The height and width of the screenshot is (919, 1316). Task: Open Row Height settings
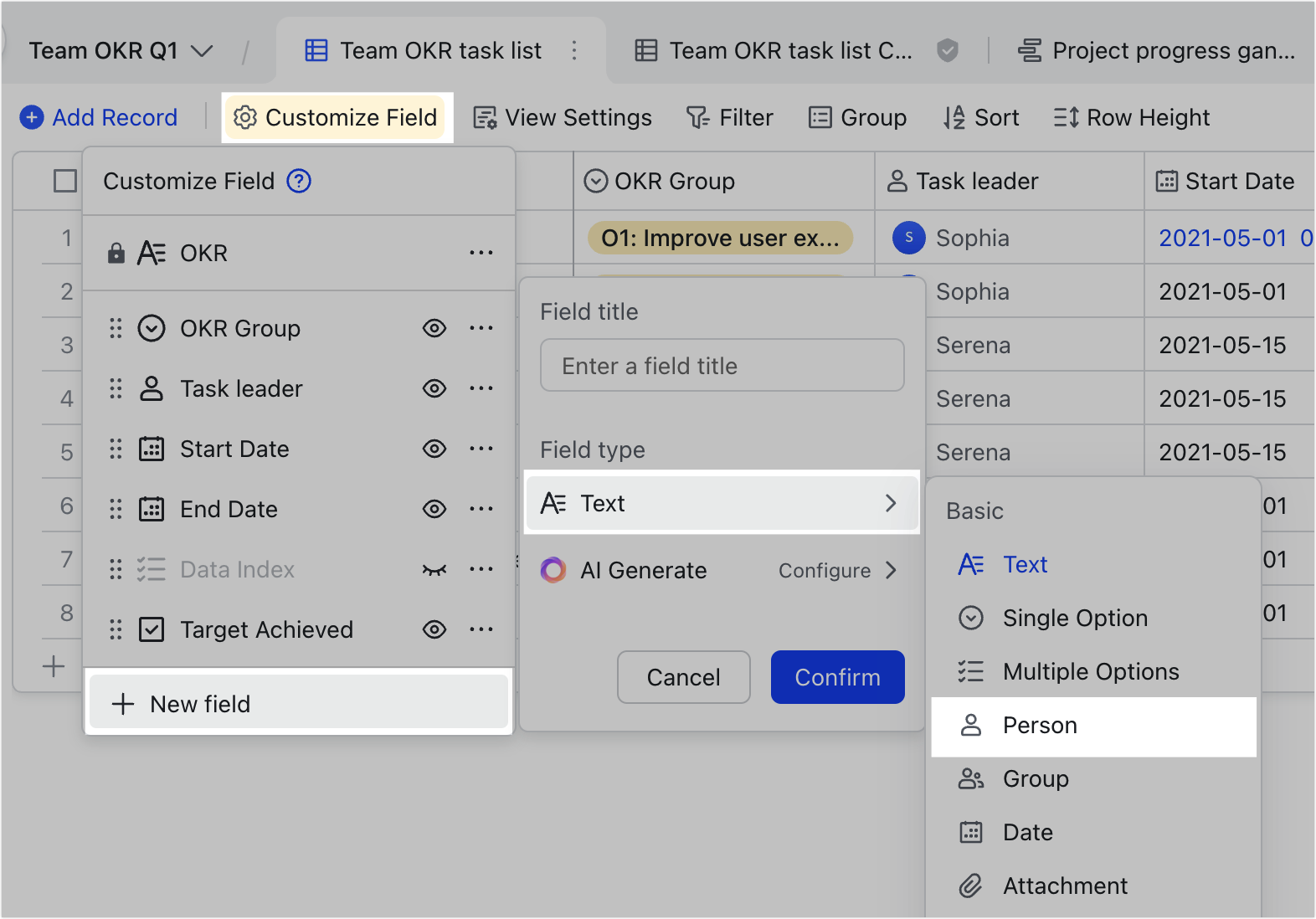coord(1131,118)
